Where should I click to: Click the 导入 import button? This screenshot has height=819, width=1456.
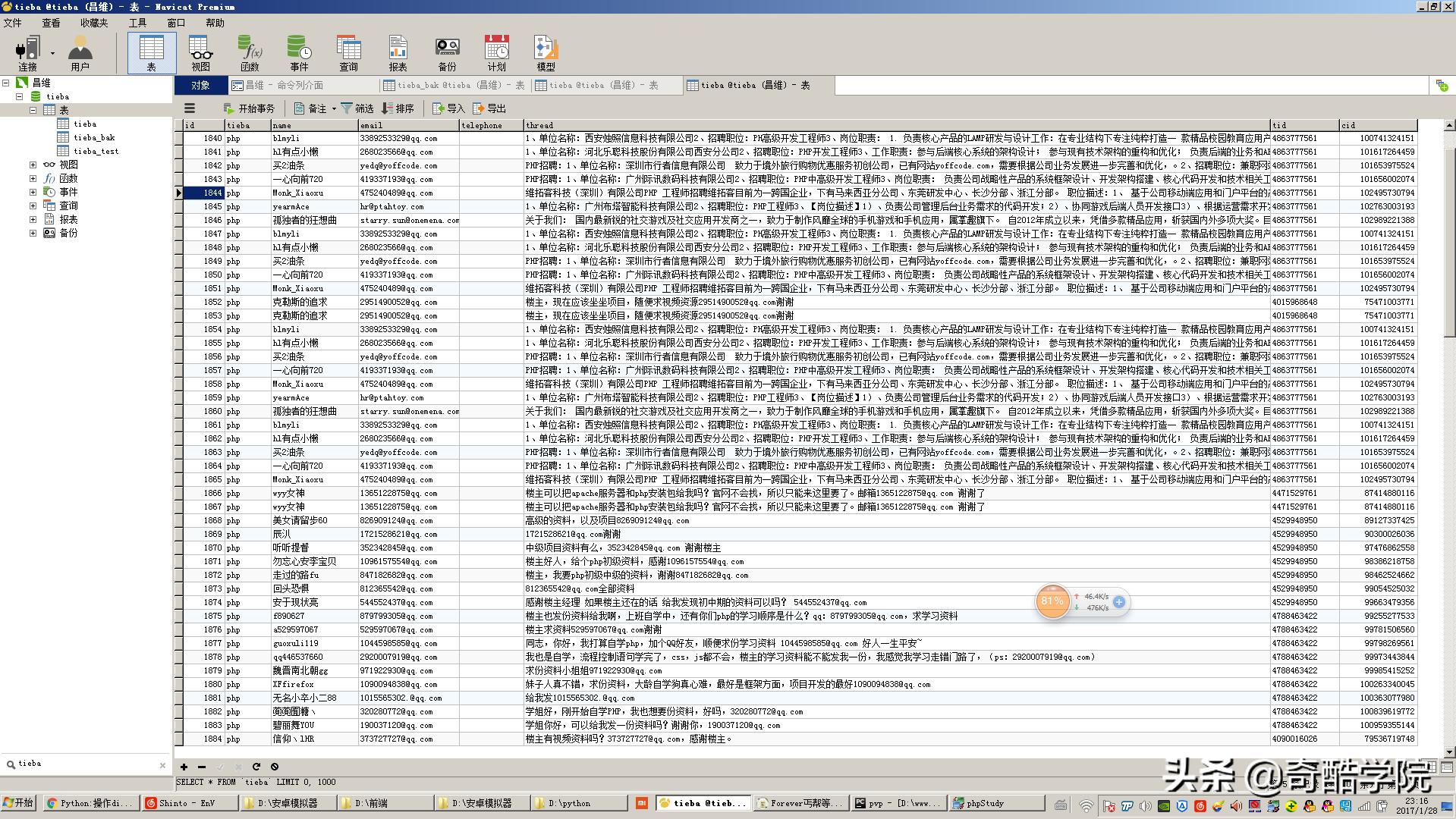pos(448,108)
